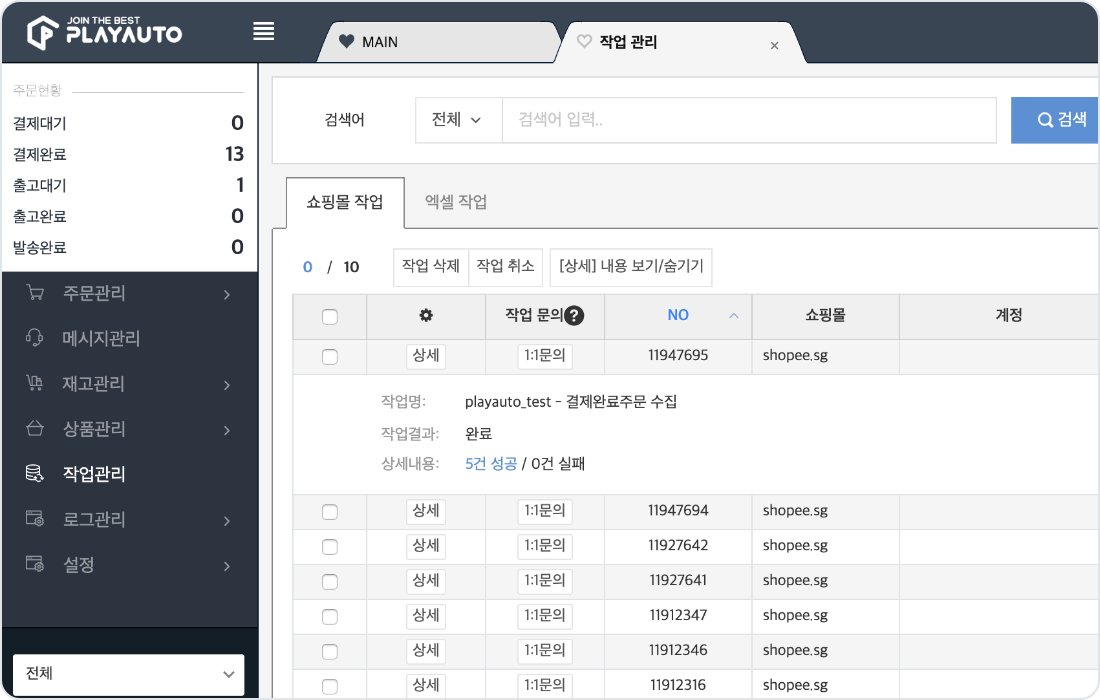Click the shopping cart 주문관리 icon
Screen dimensions: 1100x700
pyautogui.click(x=35, y=294)
